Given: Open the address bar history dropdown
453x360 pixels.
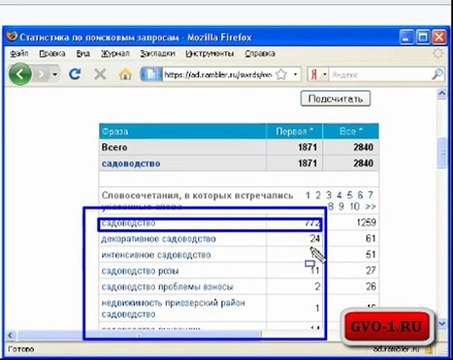Looking at the screenshot, I should (295, 74).
